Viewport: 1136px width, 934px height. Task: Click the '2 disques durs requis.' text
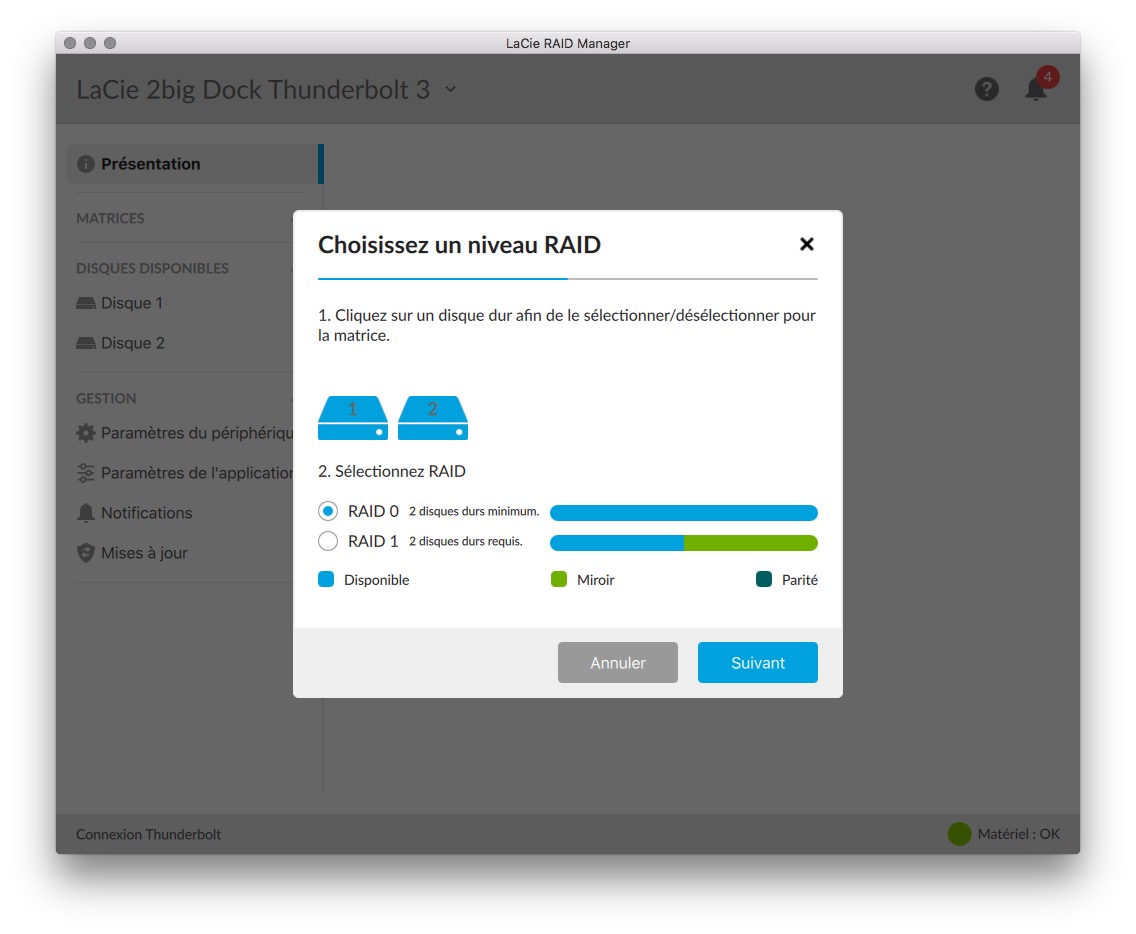(465, 541)
